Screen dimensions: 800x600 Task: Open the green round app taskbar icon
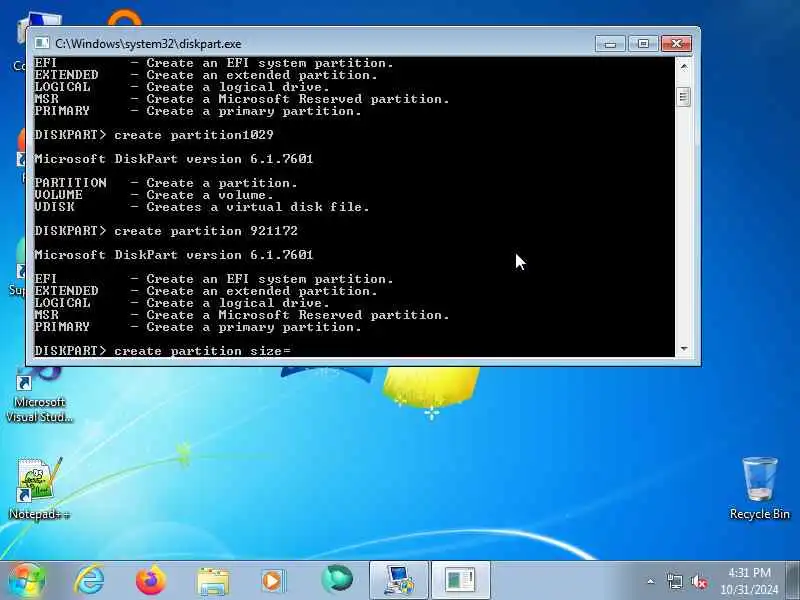pyautogui.click(x=337, y=580)
